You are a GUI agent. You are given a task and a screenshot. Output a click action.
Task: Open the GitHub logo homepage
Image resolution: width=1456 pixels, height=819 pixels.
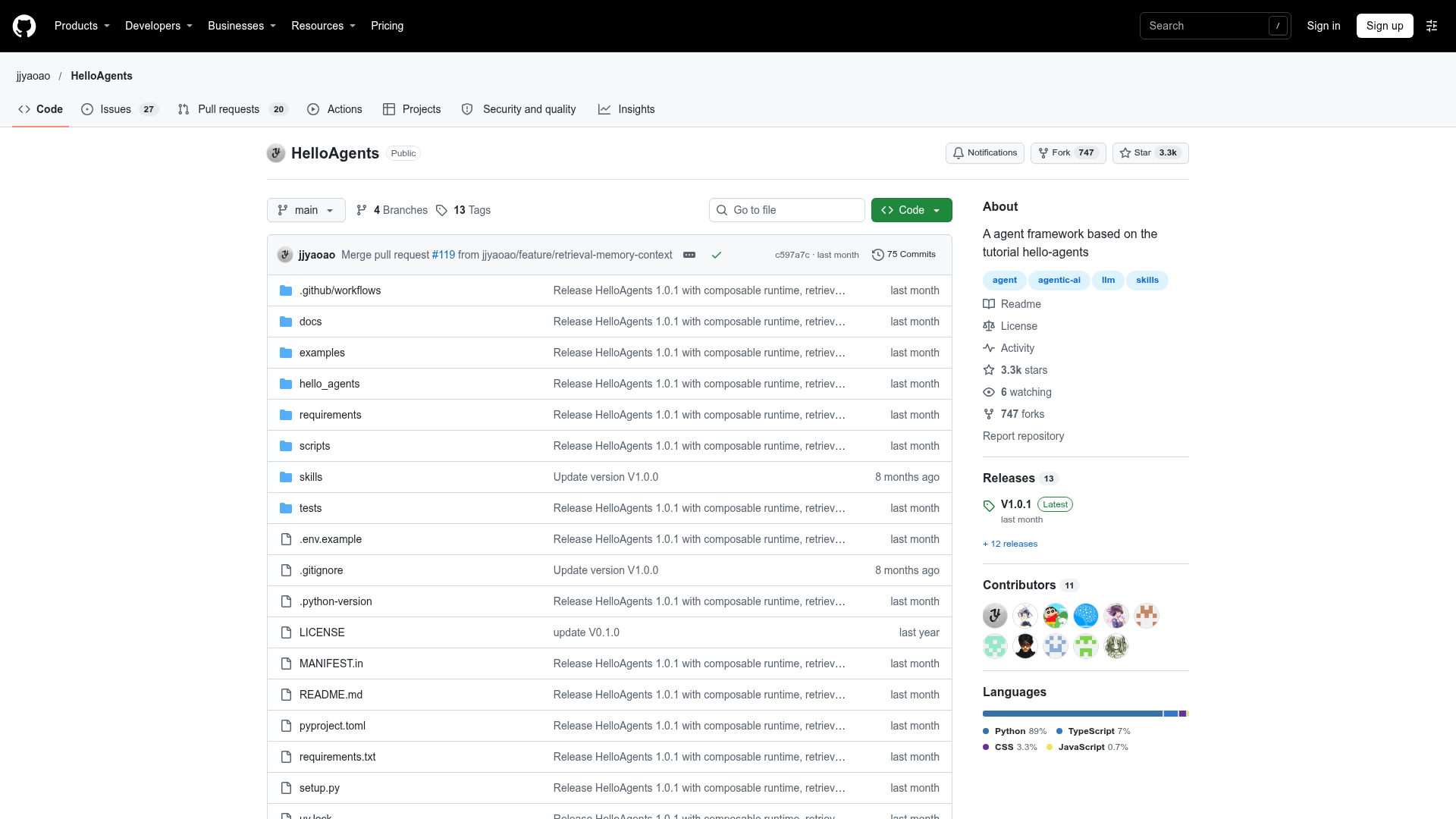click(x=24, y=26)
